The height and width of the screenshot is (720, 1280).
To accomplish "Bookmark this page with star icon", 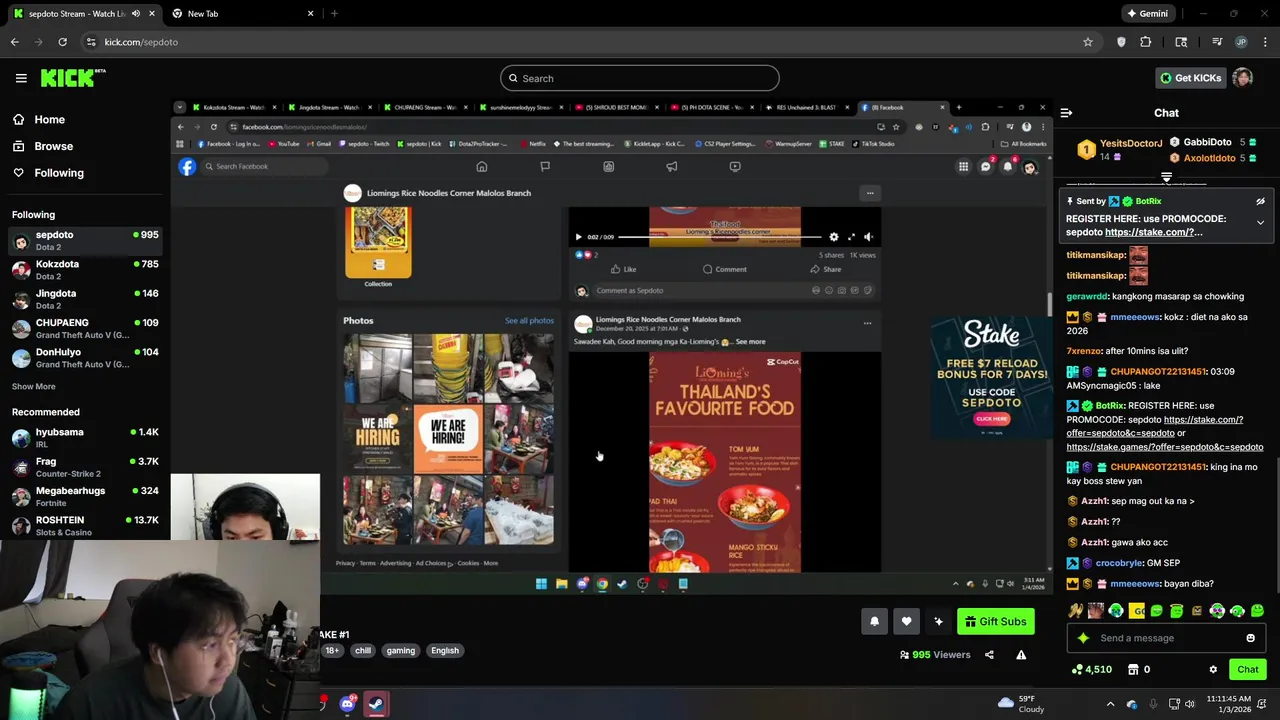I will (1087, 42).
